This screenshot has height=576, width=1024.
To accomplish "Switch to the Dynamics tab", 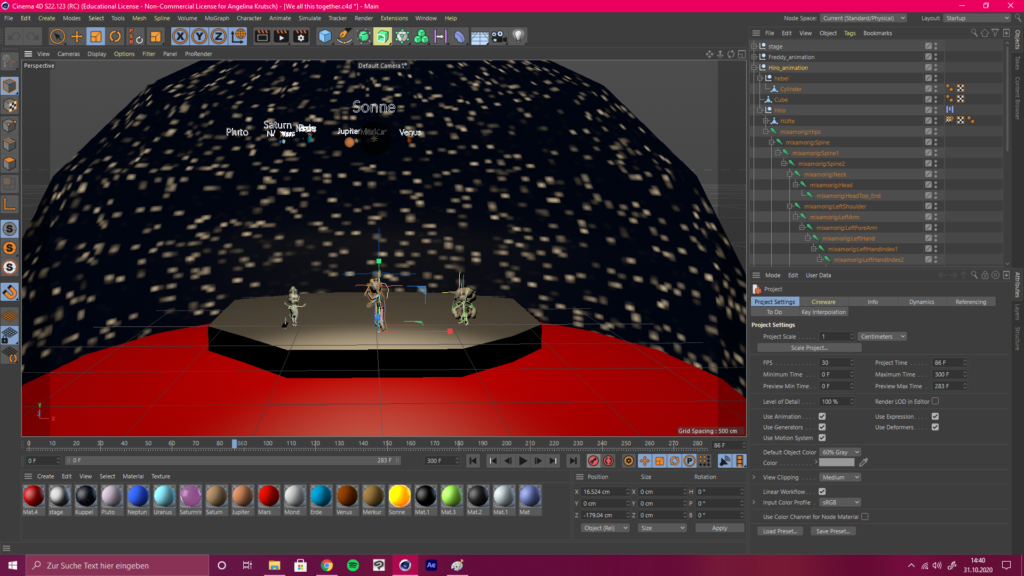I will (921, 301).
